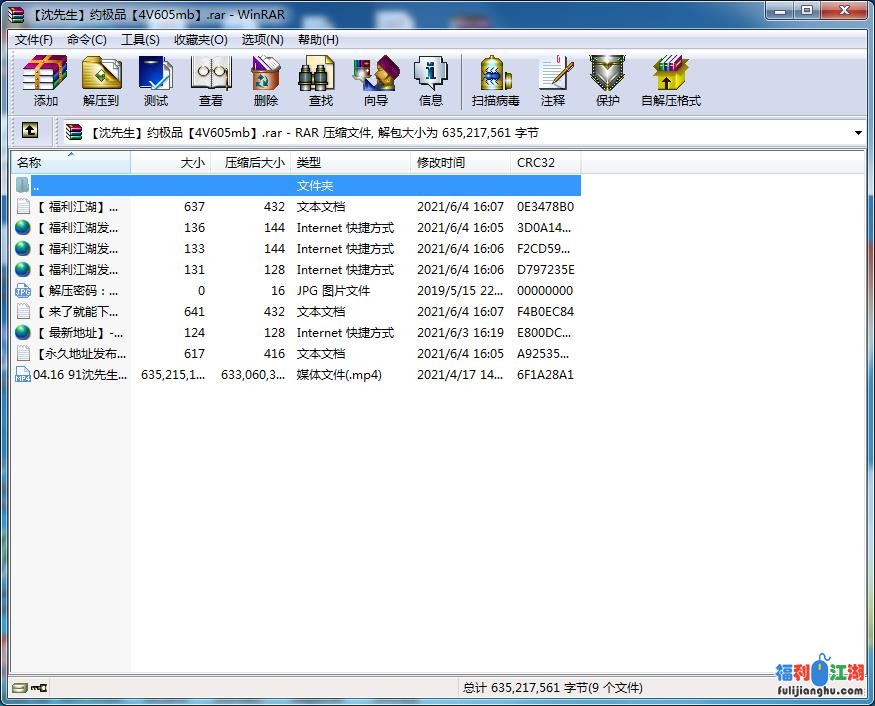
Task: Click the Add (添加) toolbar icon
Action: [x=45, y=81]
